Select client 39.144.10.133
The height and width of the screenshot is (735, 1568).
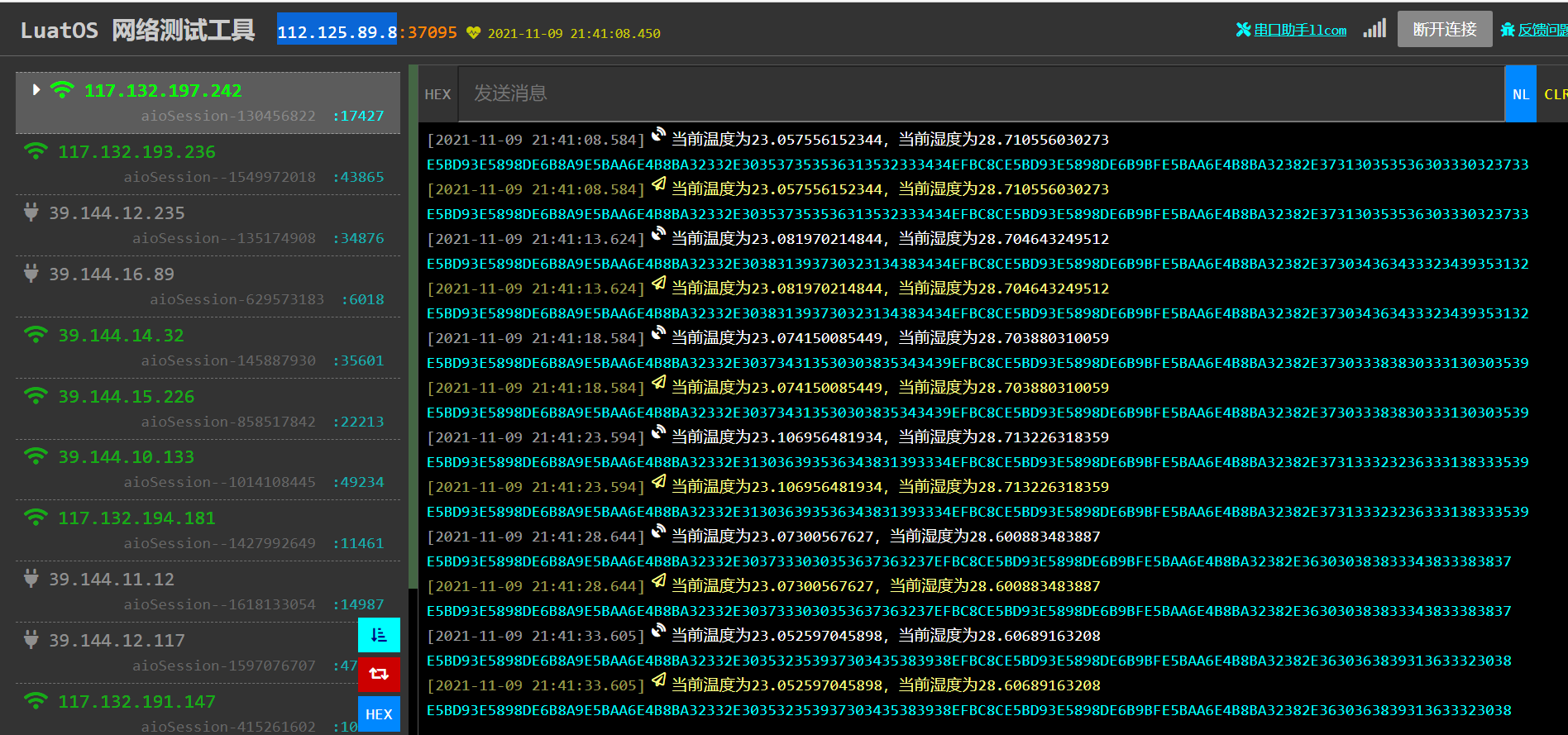pyautogui.click(x=208, y=469)
